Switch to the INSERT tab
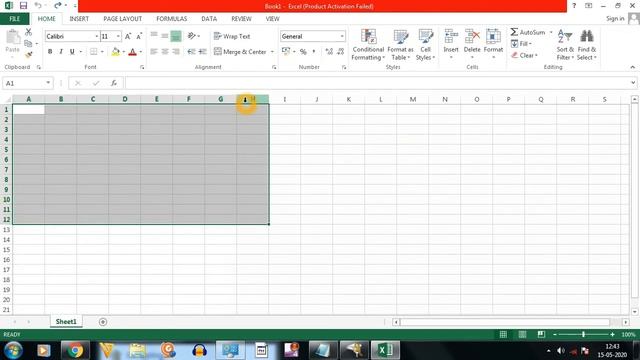Viewport: 640px width, 360px height. [x=79, y=19]
